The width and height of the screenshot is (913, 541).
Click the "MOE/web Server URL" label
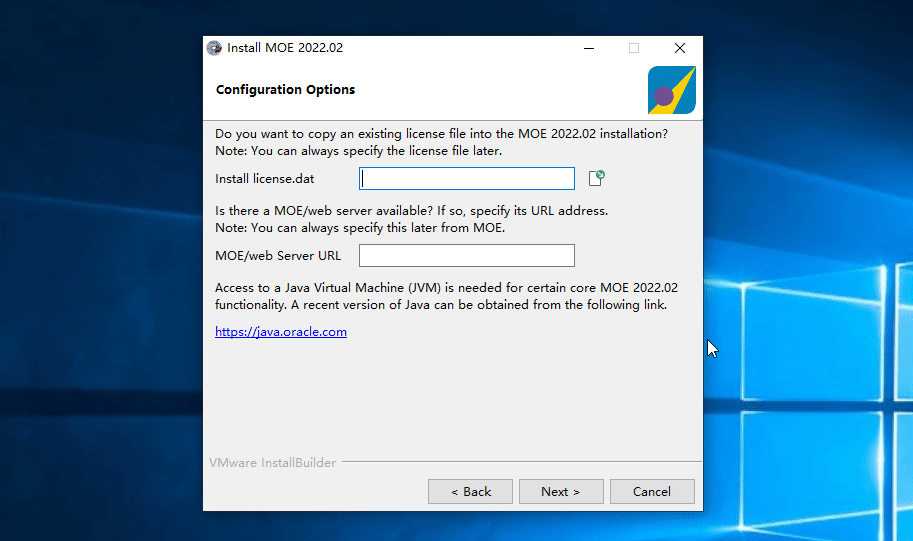click(278, 256)
